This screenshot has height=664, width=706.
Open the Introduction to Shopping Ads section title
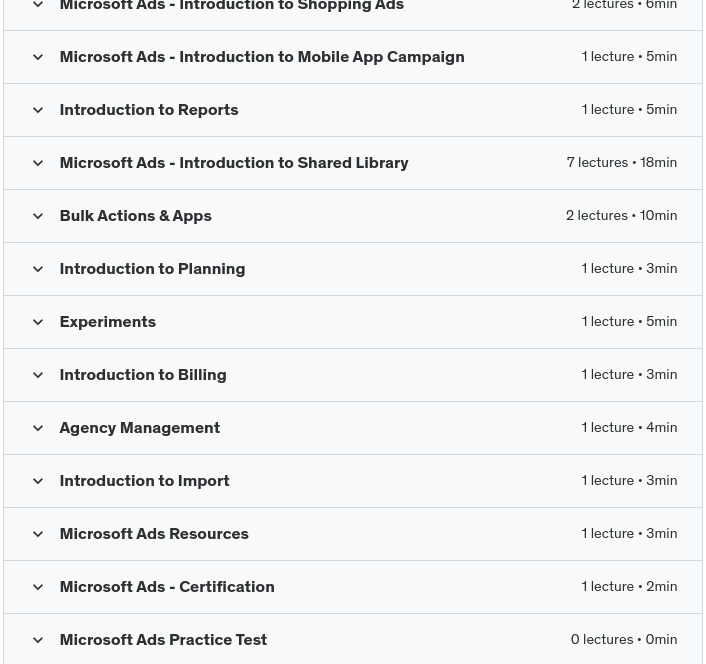[231, 6]
